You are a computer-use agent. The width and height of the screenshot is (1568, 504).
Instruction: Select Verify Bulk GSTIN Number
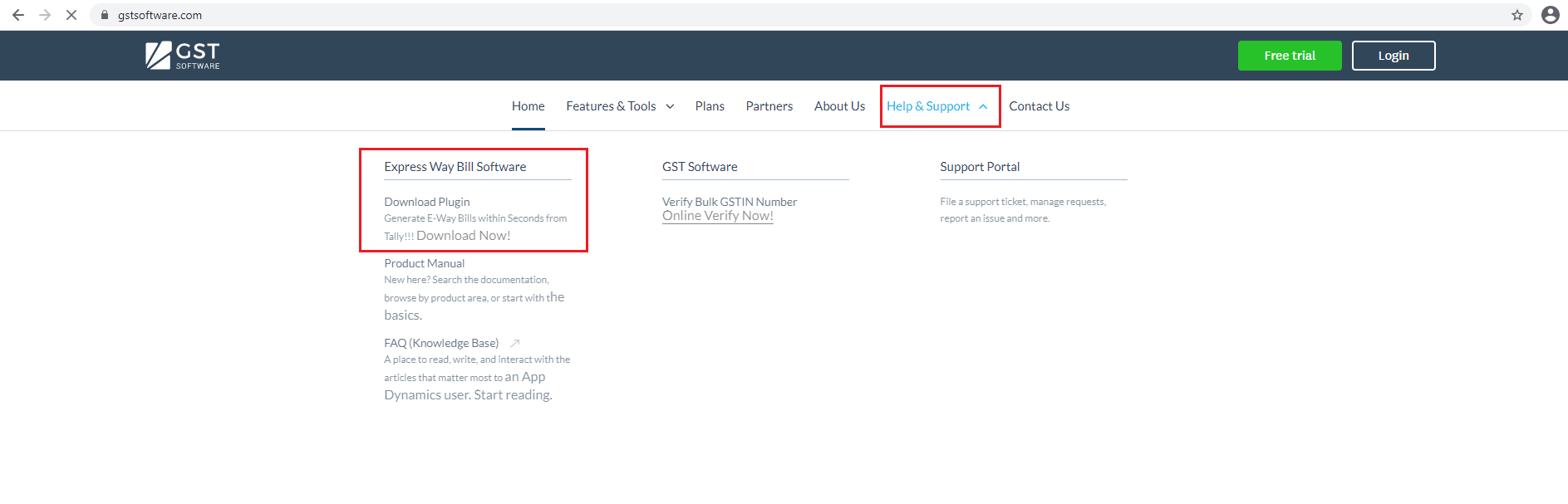click(x=730, y=202)
